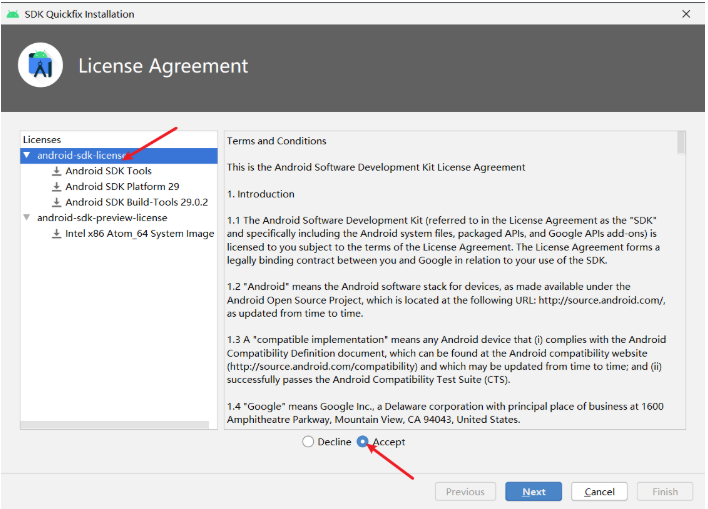Collapse the android-sdk-preview-license tree node

(27, 217)
